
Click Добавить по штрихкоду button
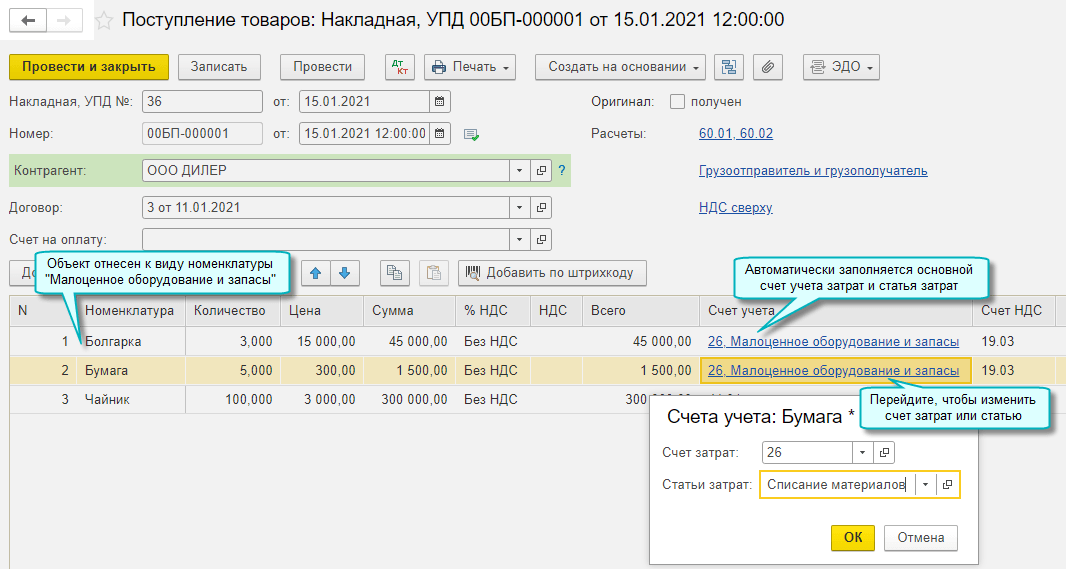pyautogui.click(x=552, y=272)
